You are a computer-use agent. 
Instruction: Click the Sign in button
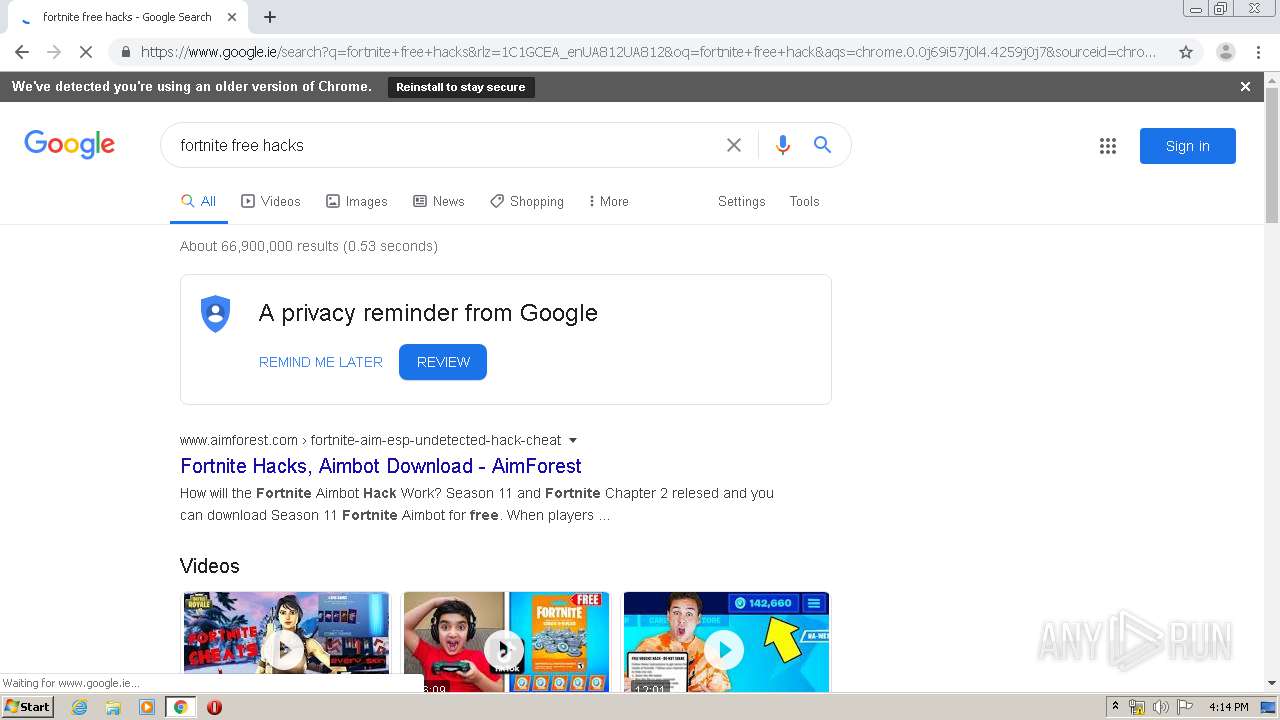tap(1188, 146)
